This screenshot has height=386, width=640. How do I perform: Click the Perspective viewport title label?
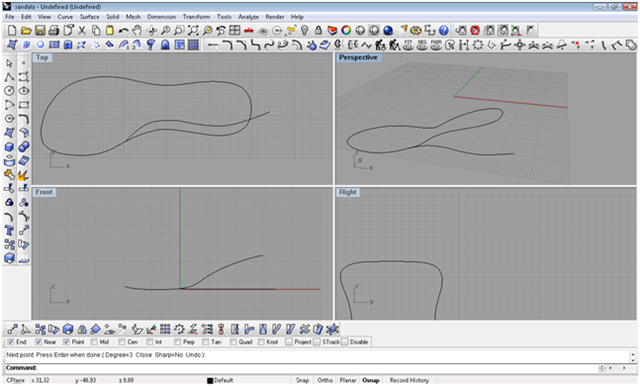pos(358,58)
